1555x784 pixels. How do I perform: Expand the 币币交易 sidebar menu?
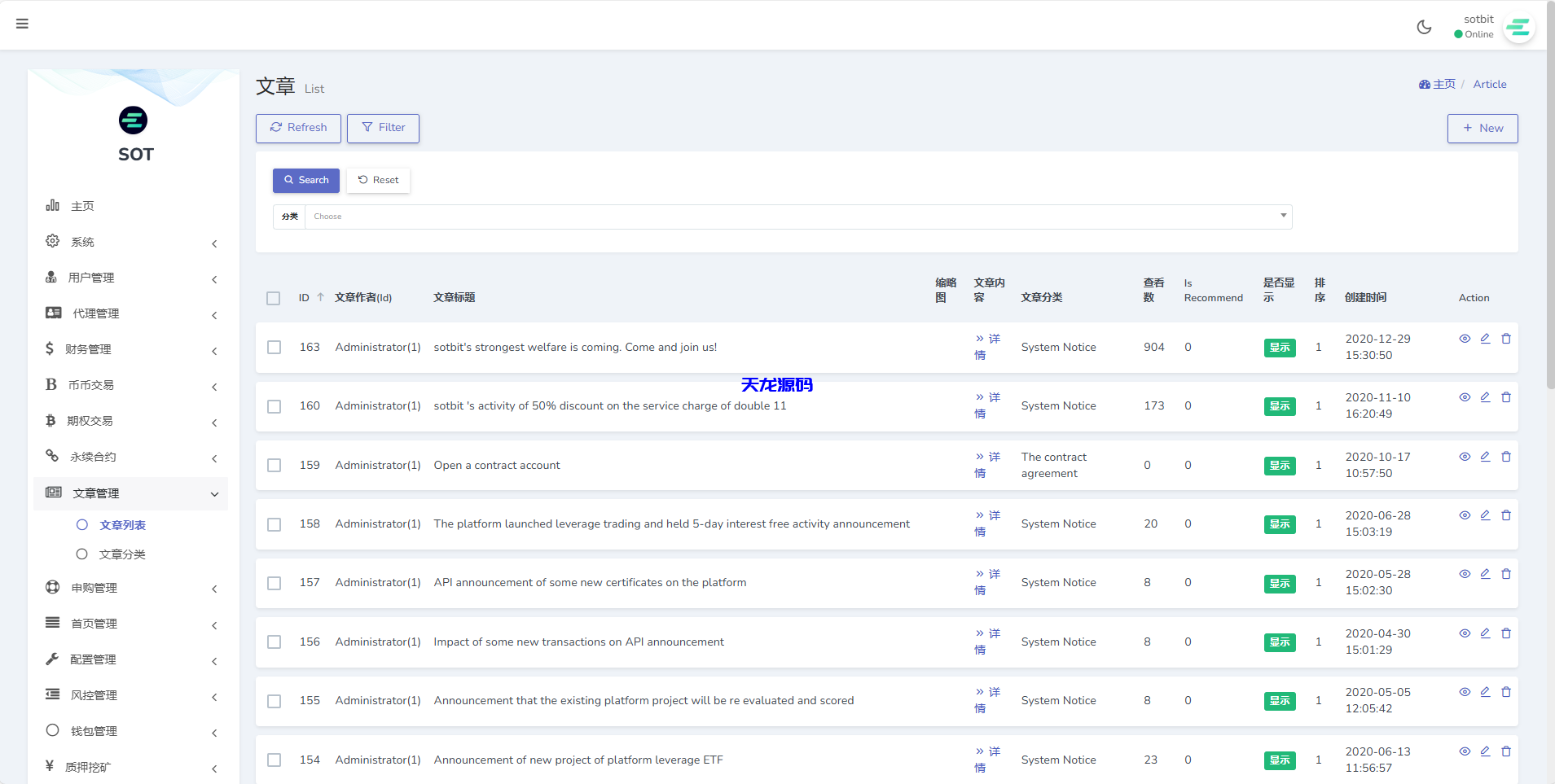tap(131, 385)
